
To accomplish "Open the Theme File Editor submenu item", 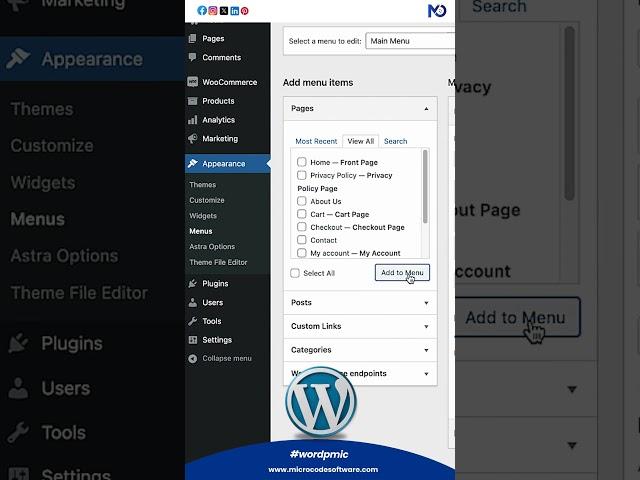I will pyautogui.click(x=218, y=262).
